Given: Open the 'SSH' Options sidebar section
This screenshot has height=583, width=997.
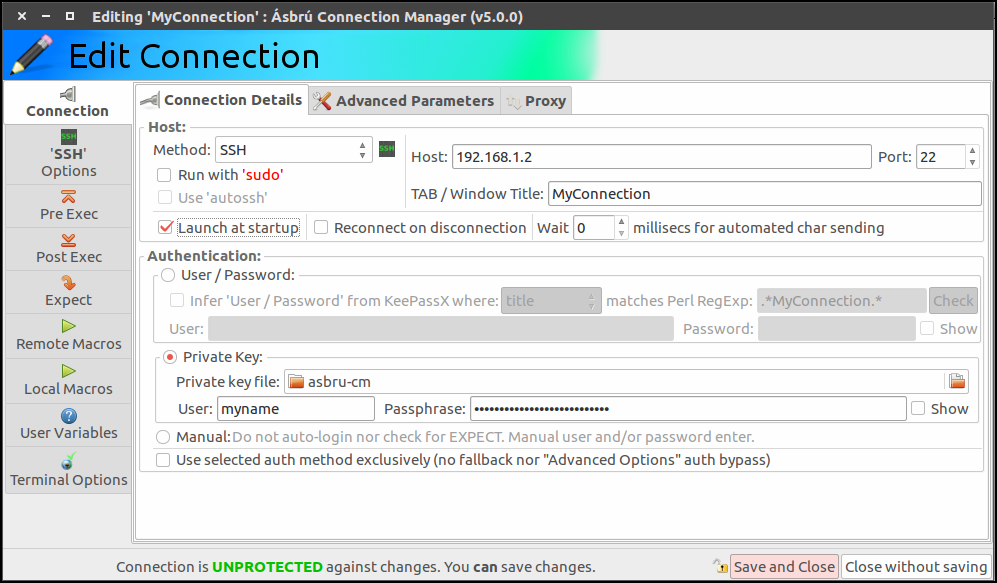Looking at the screenshot, I should click(69, 154).
